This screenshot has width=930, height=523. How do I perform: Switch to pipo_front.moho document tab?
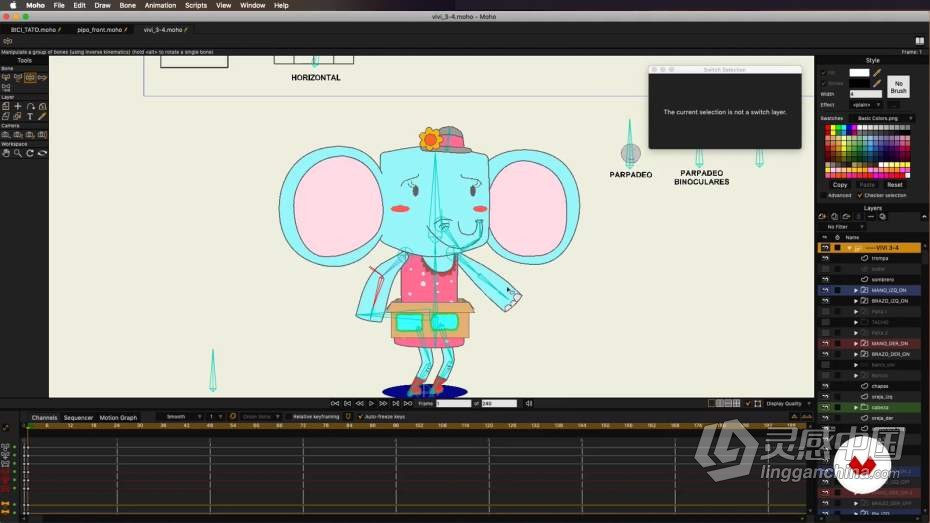101,30
